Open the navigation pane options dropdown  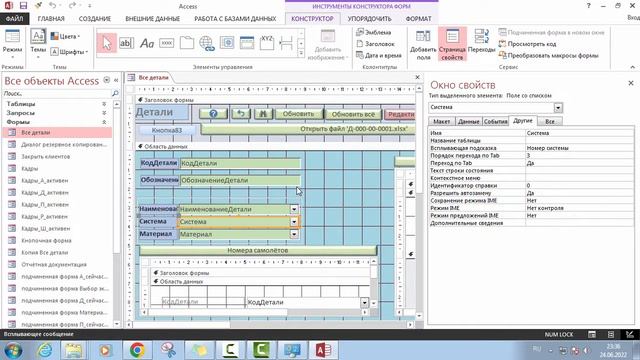[x=107, y=80]
